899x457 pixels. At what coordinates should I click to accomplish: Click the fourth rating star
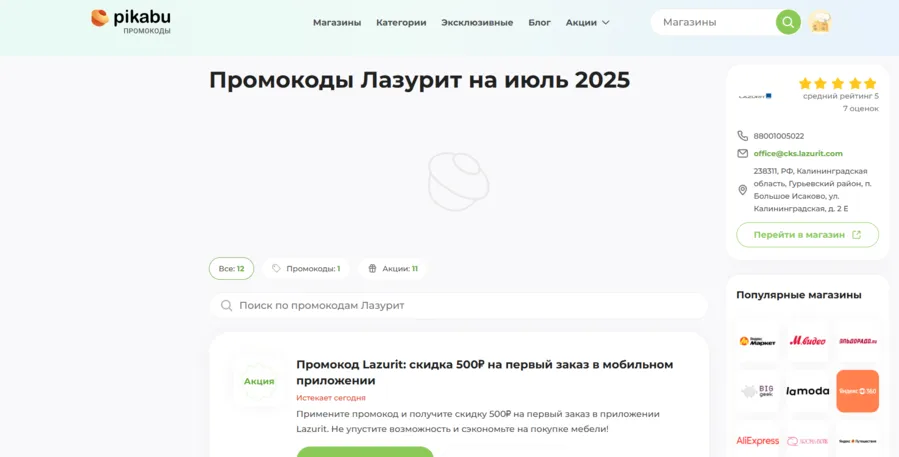click(x=854, y=84)
